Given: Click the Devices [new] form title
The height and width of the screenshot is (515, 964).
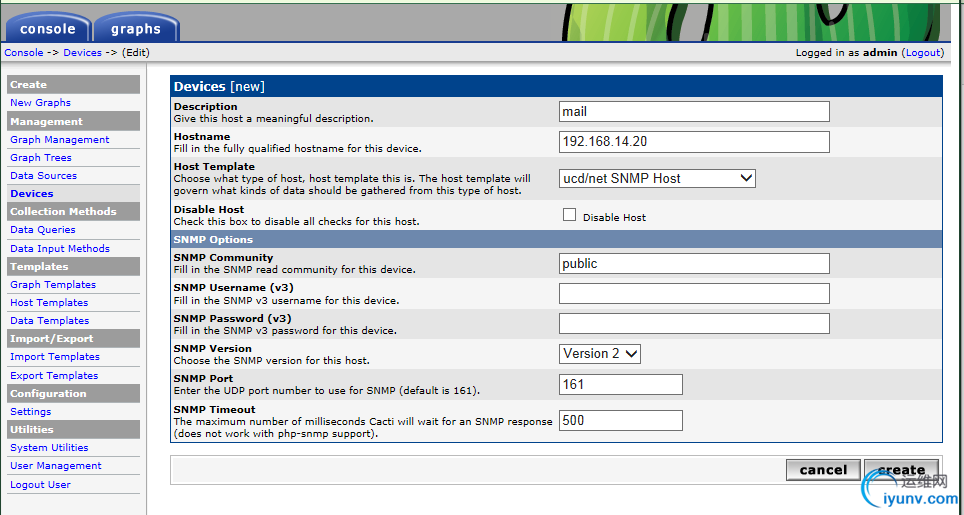Looking at the screenshot, I should (219, 87).
